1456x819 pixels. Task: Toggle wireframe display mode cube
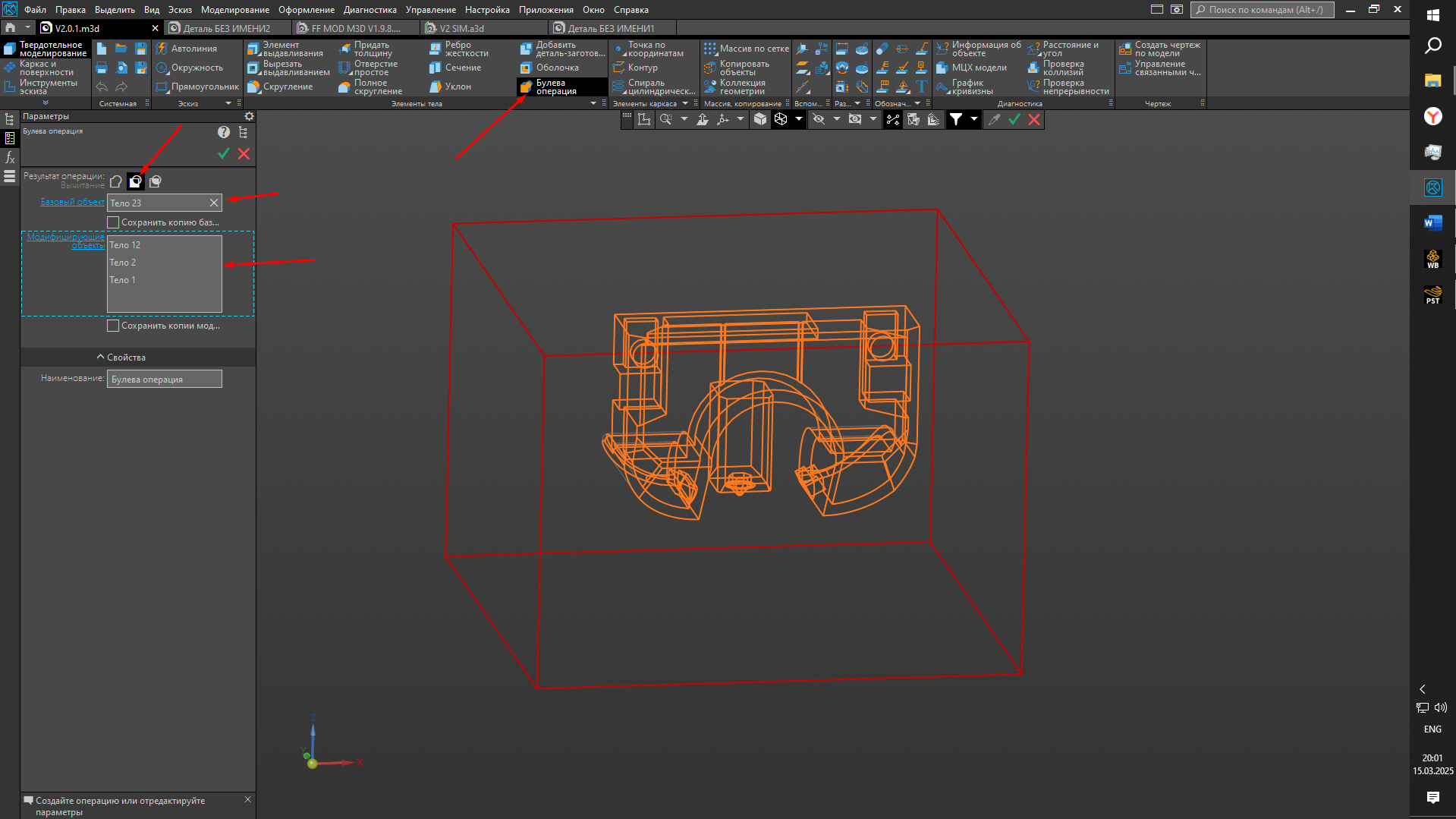tap(781, 119)
